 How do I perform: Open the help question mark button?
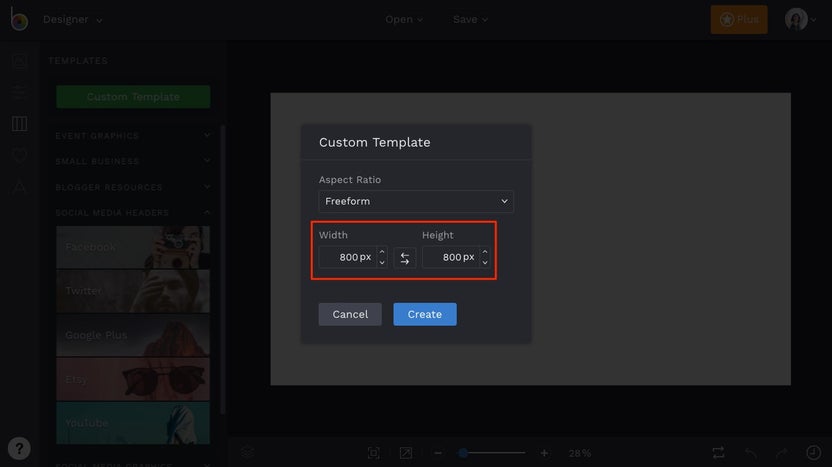pos(19,448)
